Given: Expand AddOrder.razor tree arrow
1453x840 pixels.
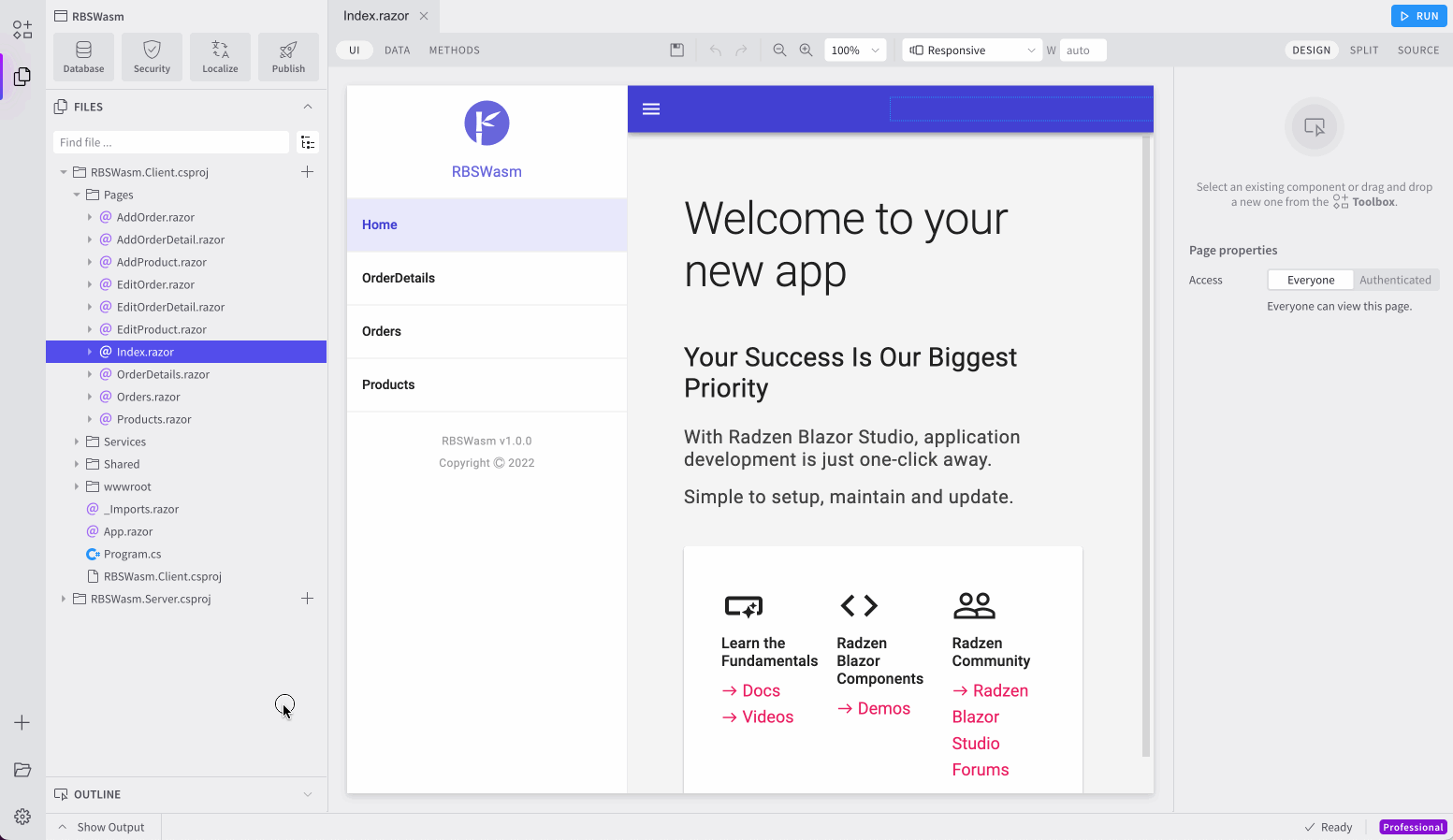Looking at the screenshot, I should click(90, 217).
